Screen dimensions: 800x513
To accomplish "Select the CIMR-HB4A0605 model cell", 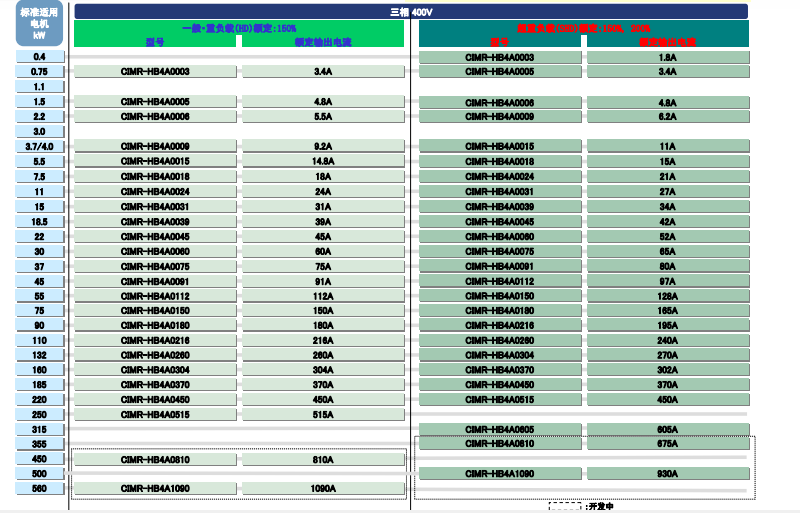I will (x=500, y=429).
